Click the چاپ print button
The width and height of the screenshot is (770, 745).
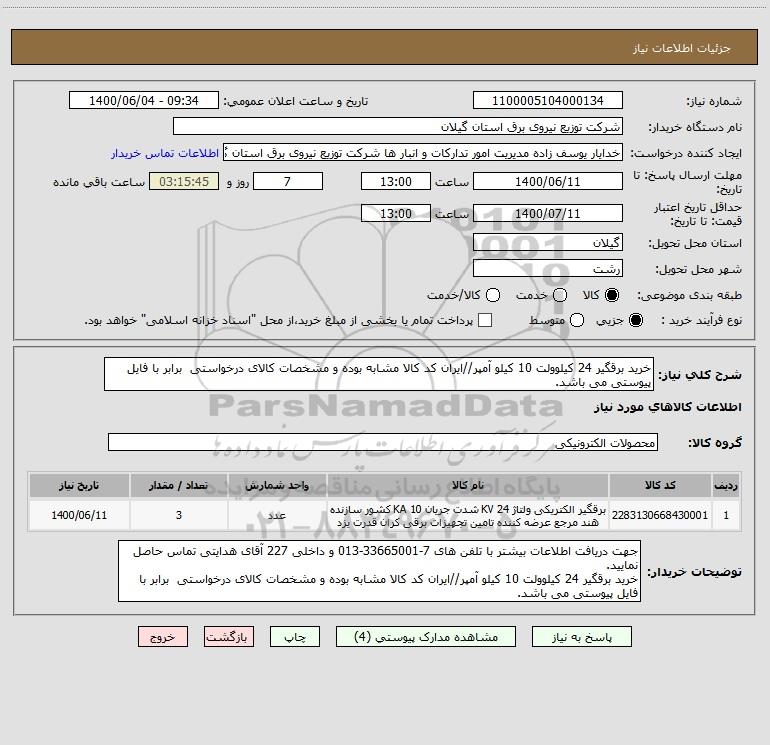295,637
